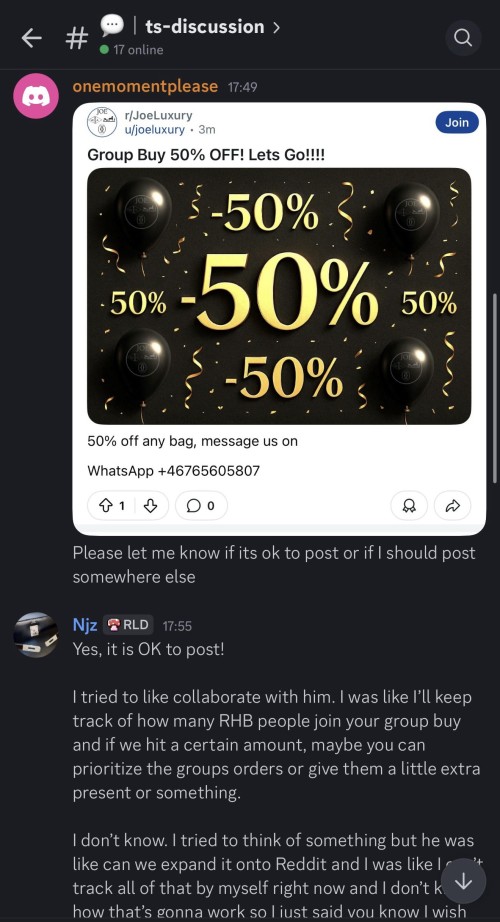
Task: Tap the back arrow icon
Action: [32, 38]
